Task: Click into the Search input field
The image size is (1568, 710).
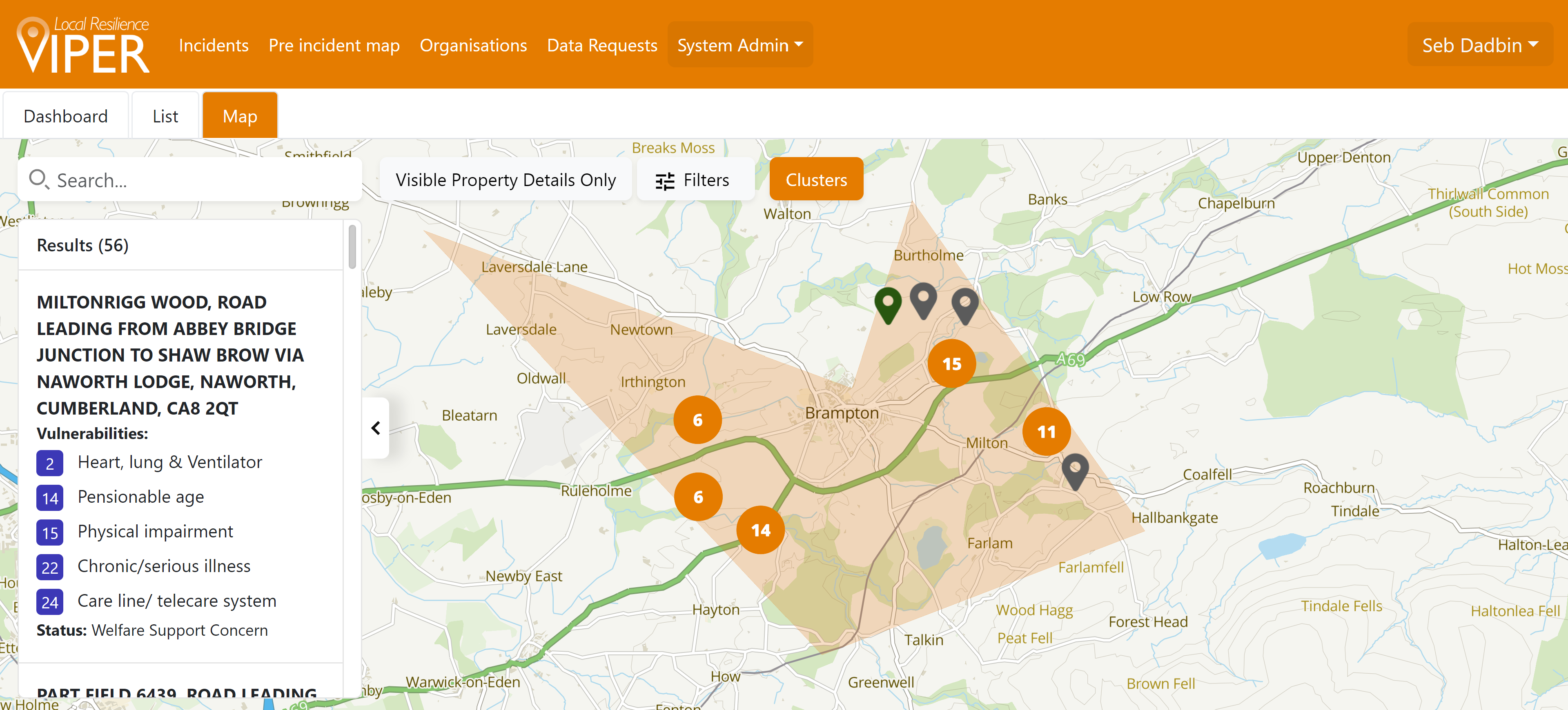Action: [201, 180]
